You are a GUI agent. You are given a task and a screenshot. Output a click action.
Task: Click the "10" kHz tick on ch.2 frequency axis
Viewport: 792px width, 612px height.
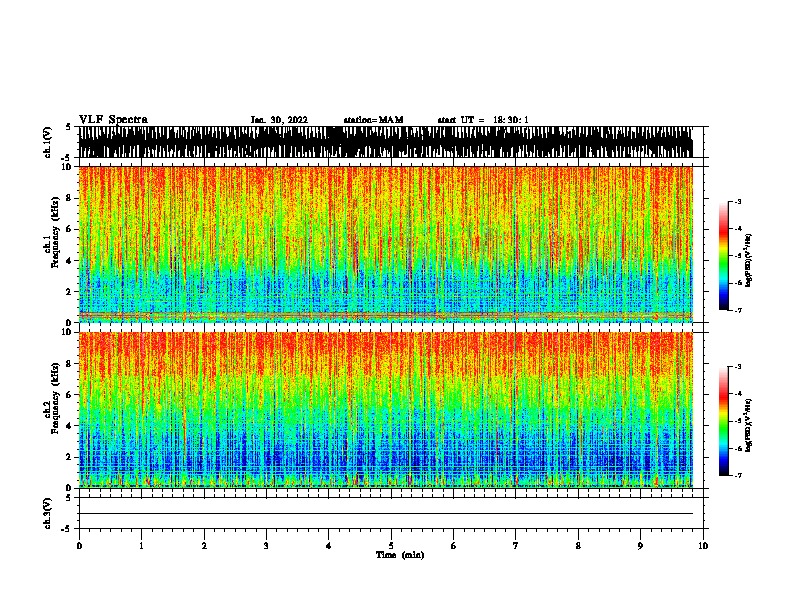tap(67, 332)
